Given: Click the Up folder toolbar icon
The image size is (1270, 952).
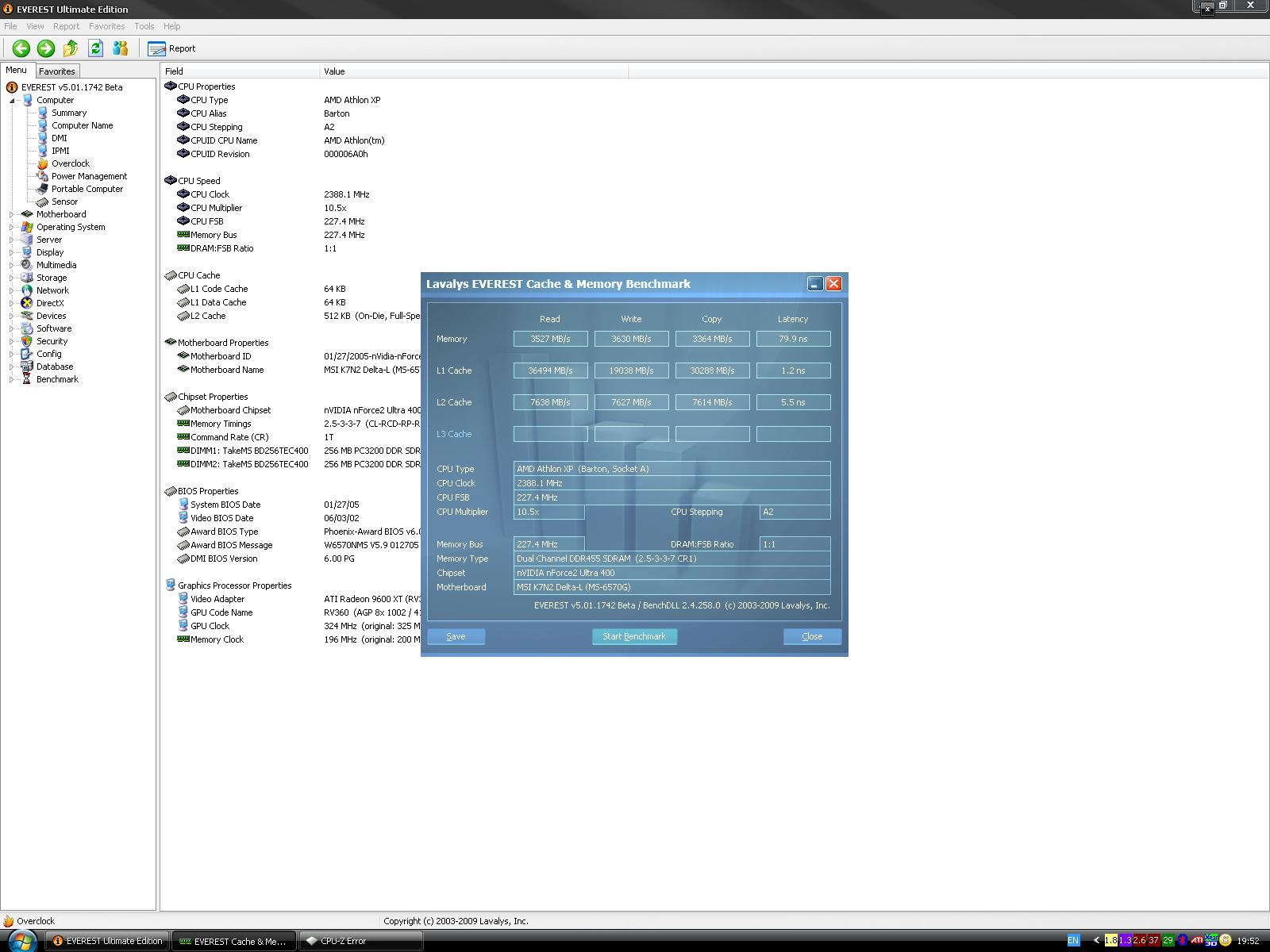Looking at the screenshot, I should coord(71,48).
